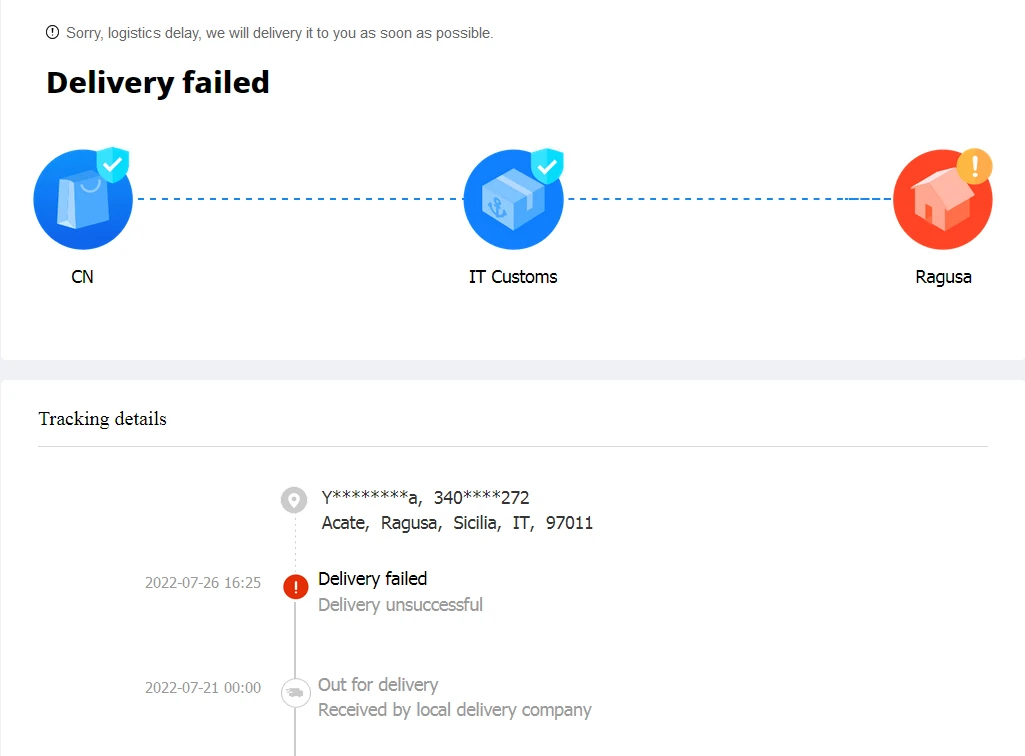Click the delivery truck timeline icon

tap(295, 692)
